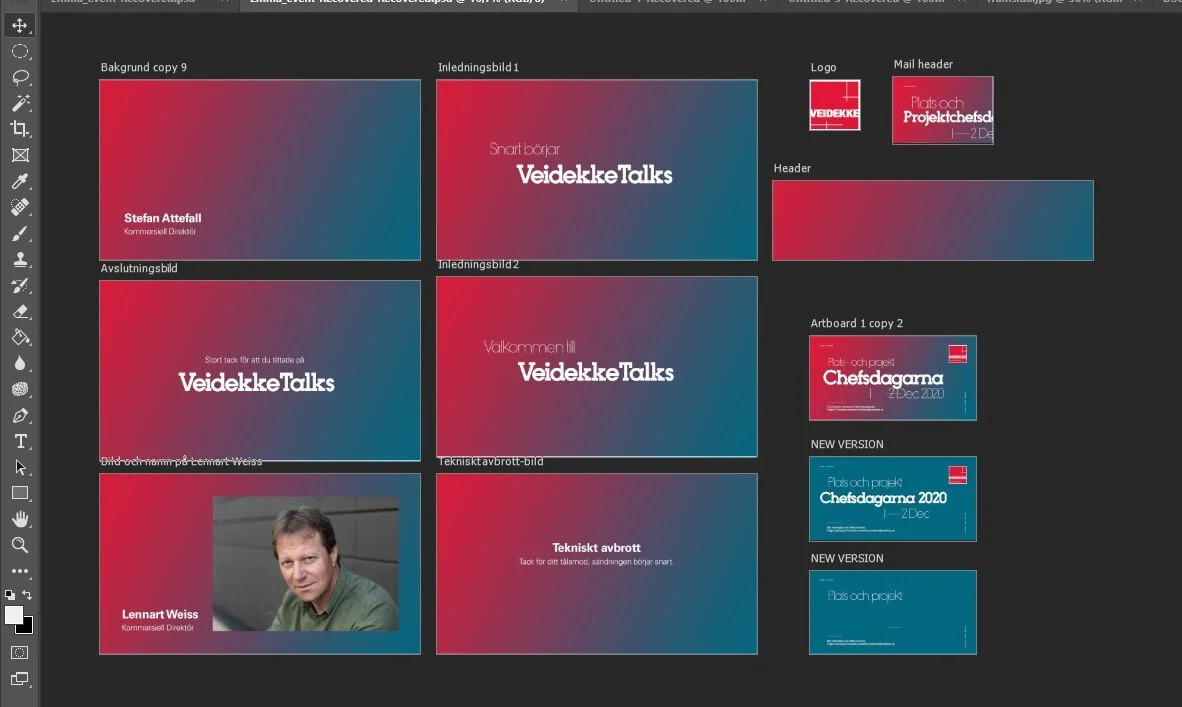The image size is (1182, 707).
Task: Select the Header artboard label
Action: coord(792,168)
